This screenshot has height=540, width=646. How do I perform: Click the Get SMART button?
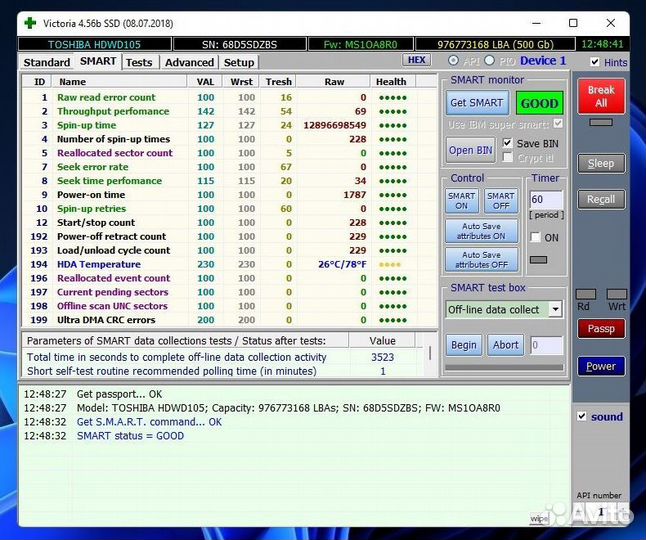476,103
